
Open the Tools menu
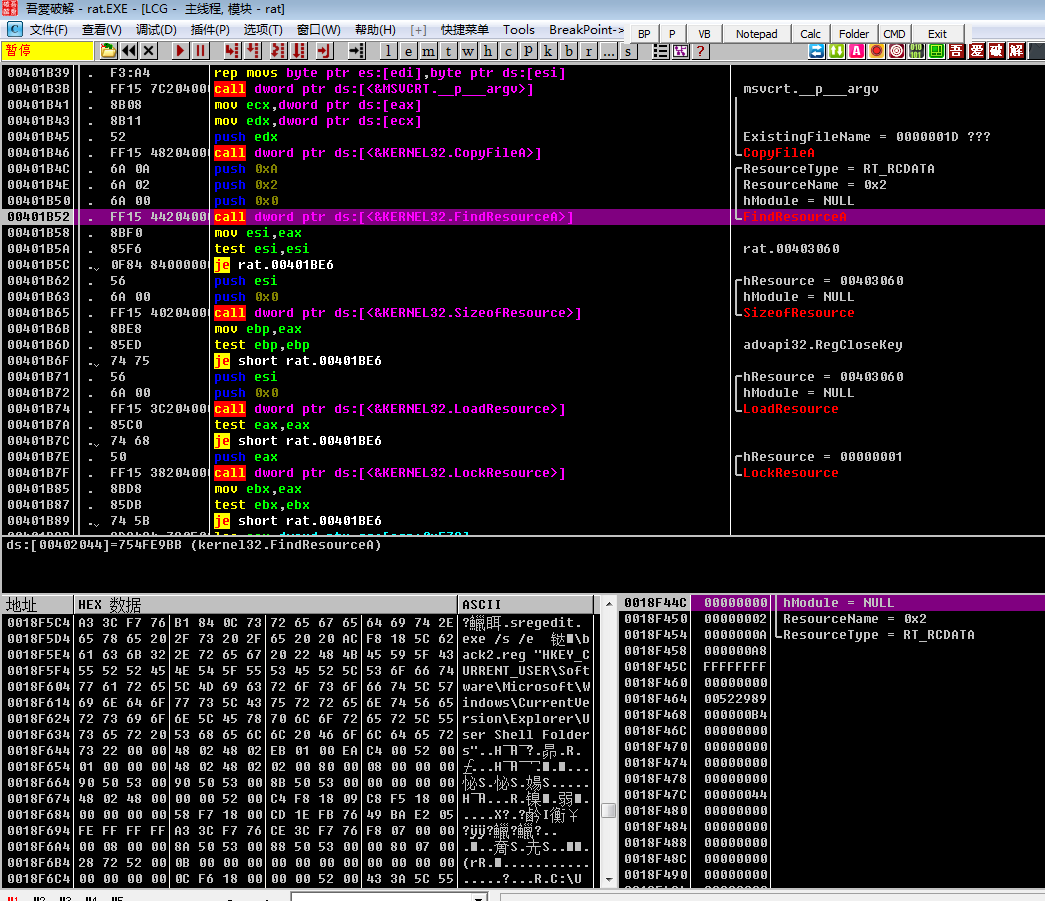519,30
